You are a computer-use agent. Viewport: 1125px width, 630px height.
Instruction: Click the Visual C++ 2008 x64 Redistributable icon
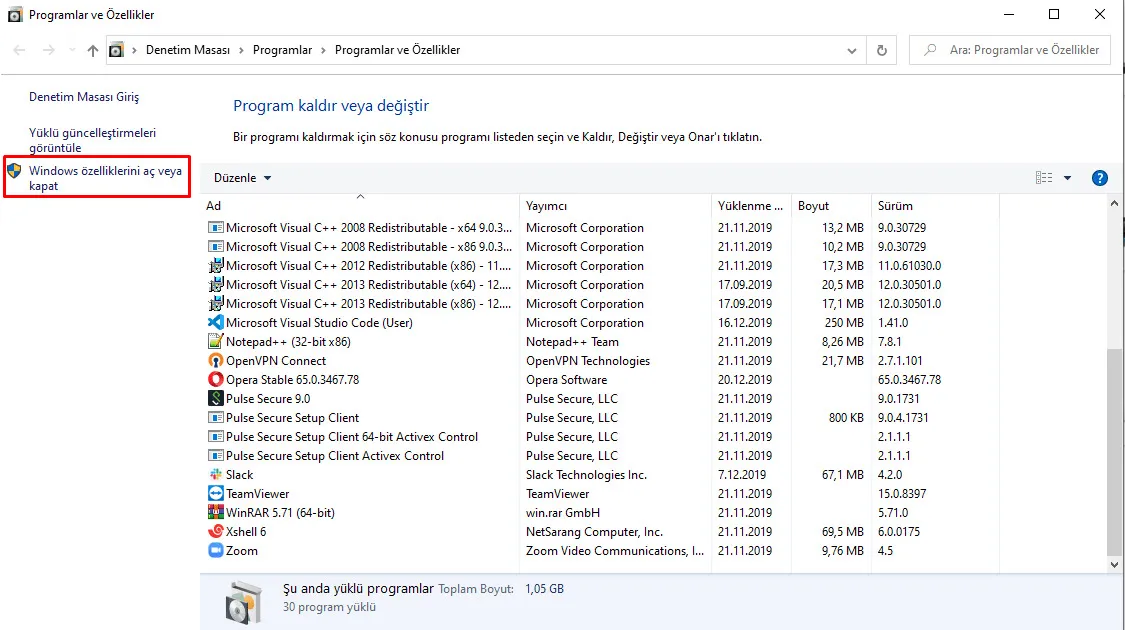[x=215, y=227]
